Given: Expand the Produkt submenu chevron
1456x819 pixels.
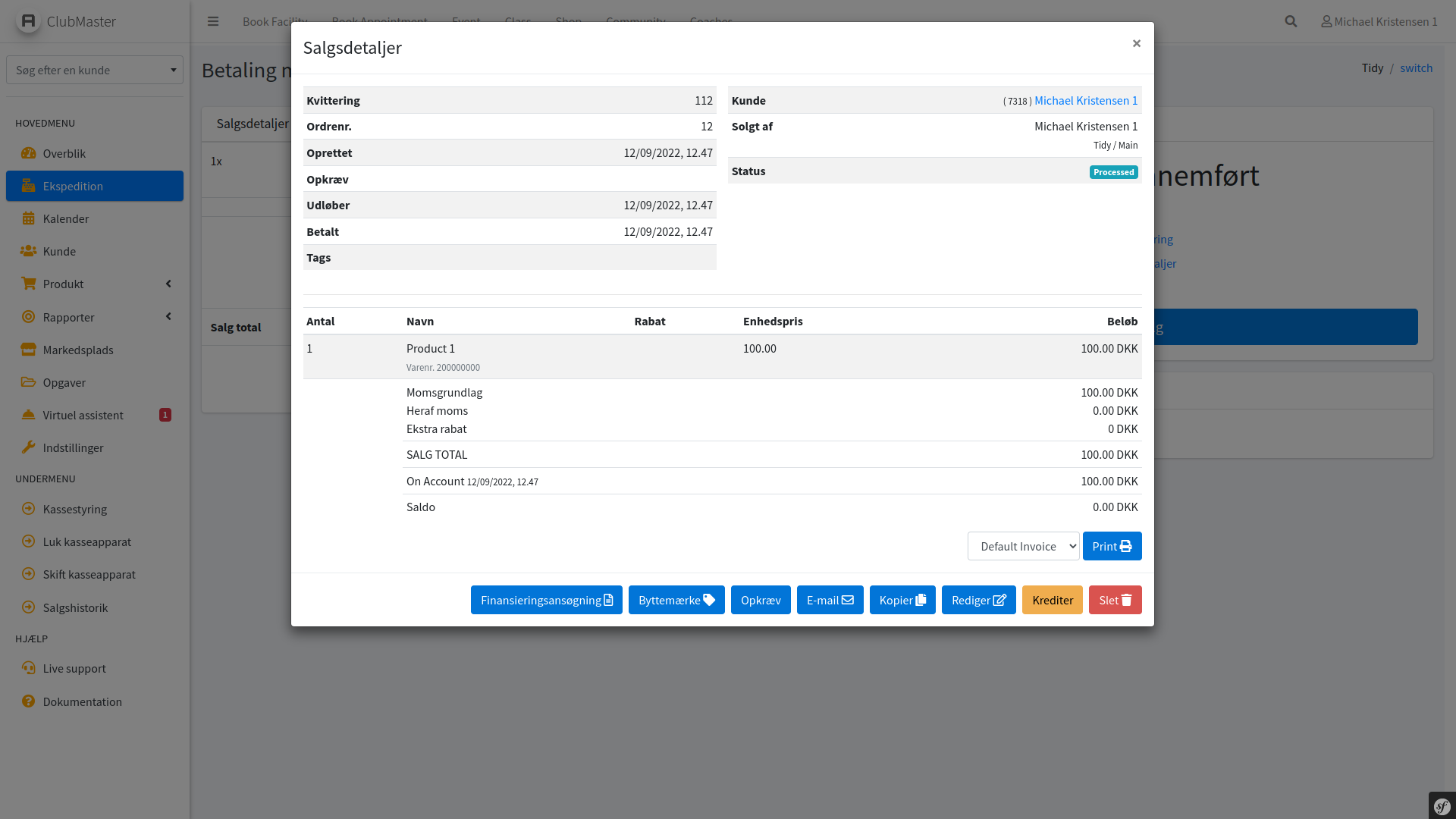Looking at the screenshot, I should point(168,284).
